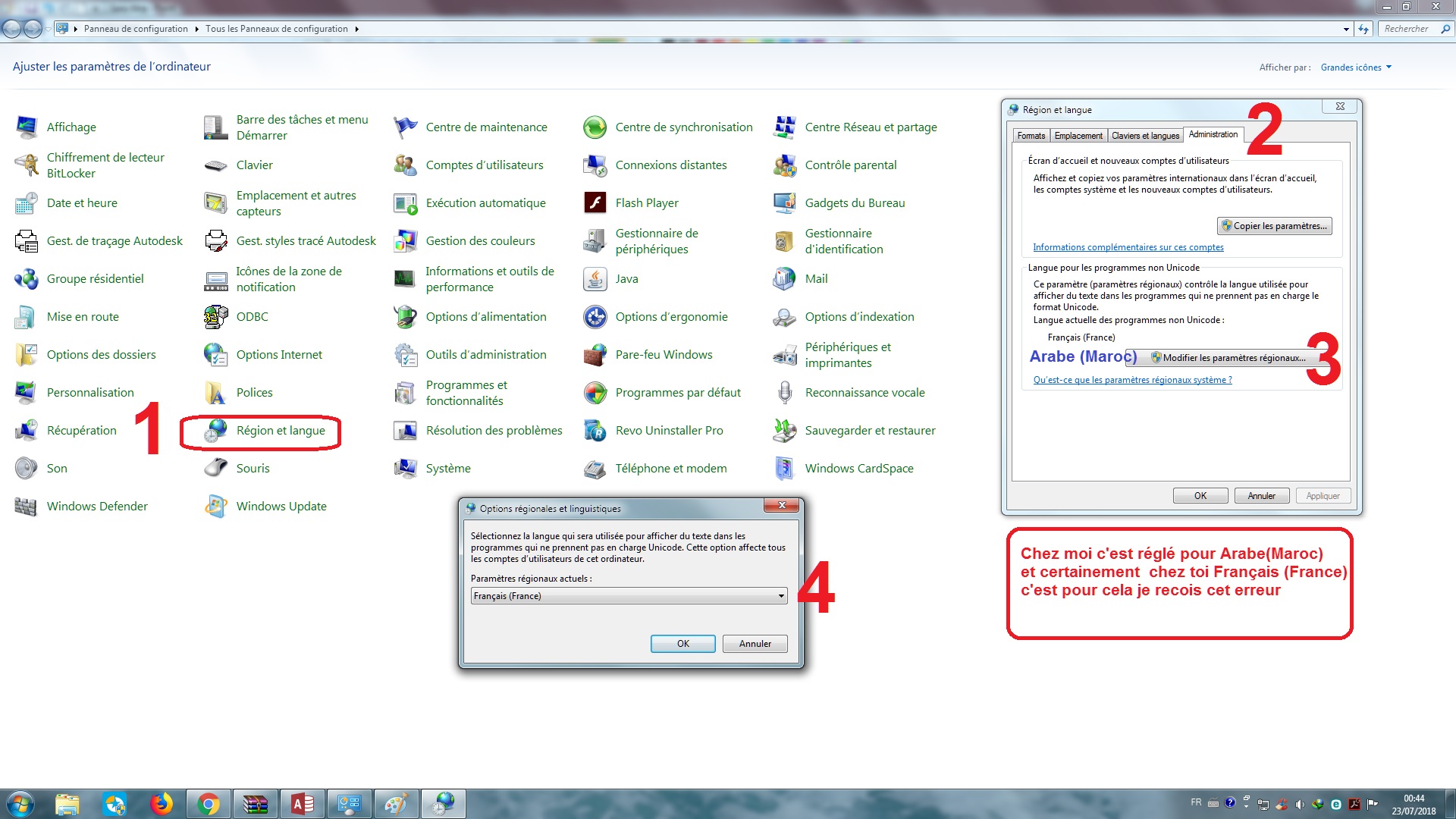Open Windows Update panel
Viewport: 1456px width, 819px height.
pyautogui.click(x=280, y=506)
